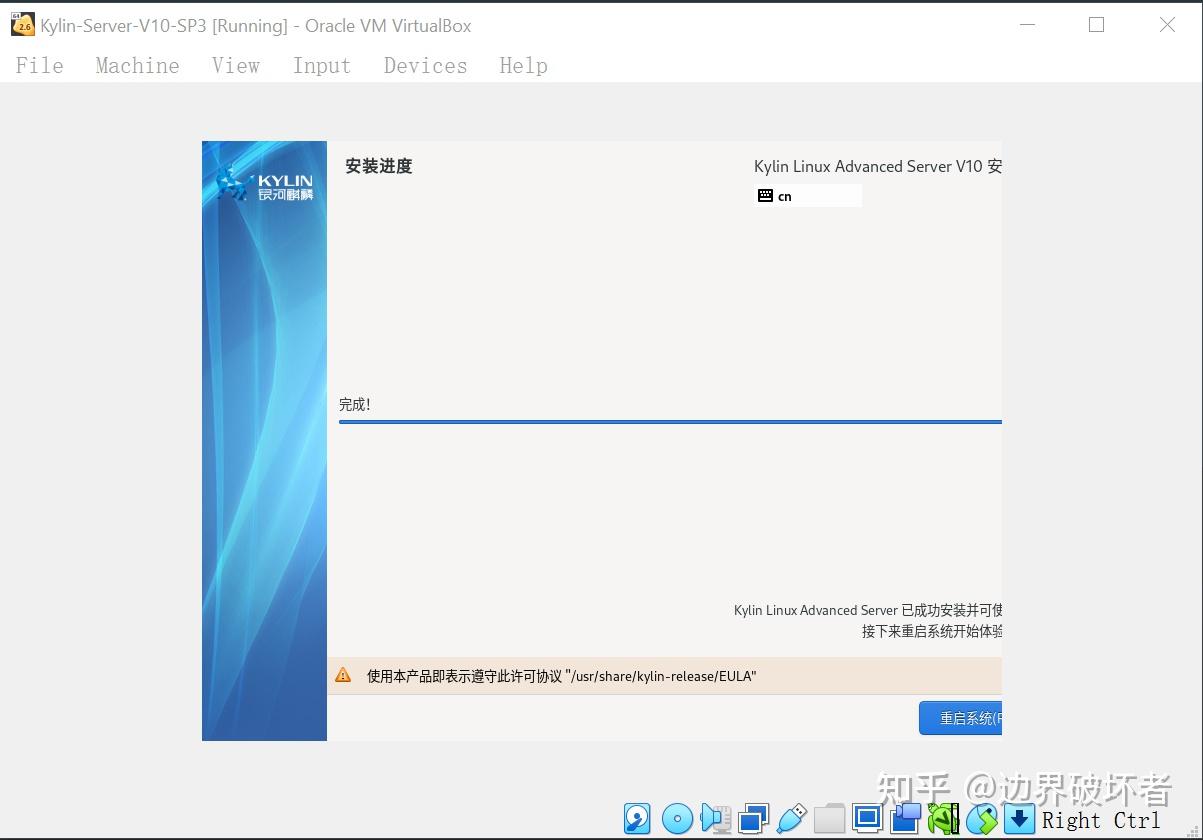Toggle the execution engine turtle indicator

tap(941, 818)
